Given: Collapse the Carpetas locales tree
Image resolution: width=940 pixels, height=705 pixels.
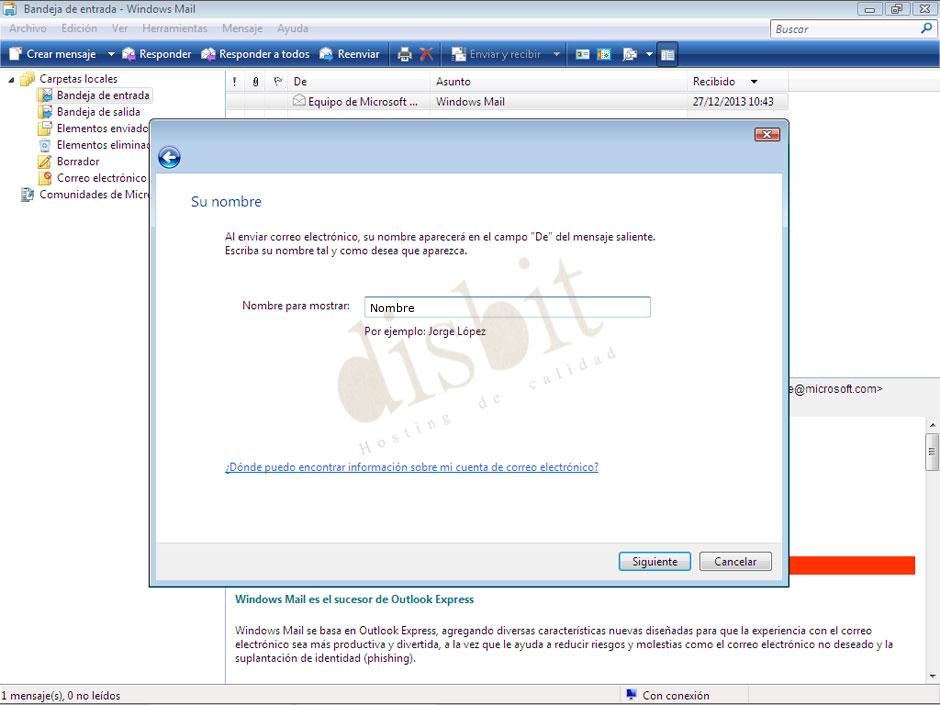Looking at the screenshot, I should (x=10, y=78).
